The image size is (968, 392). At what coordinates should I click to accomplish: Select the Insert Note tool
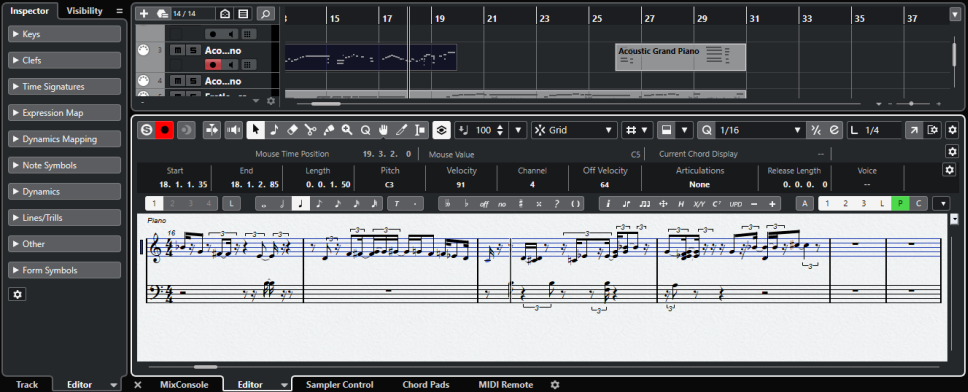(x=274, y=130)
